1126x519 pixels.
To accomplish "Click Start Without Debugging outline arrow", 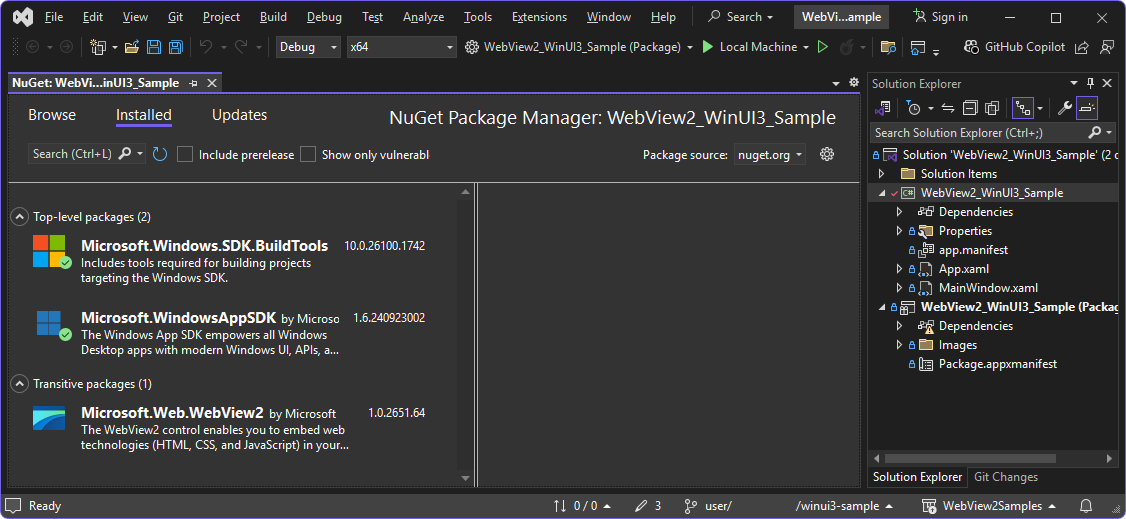I will [823, 47].
